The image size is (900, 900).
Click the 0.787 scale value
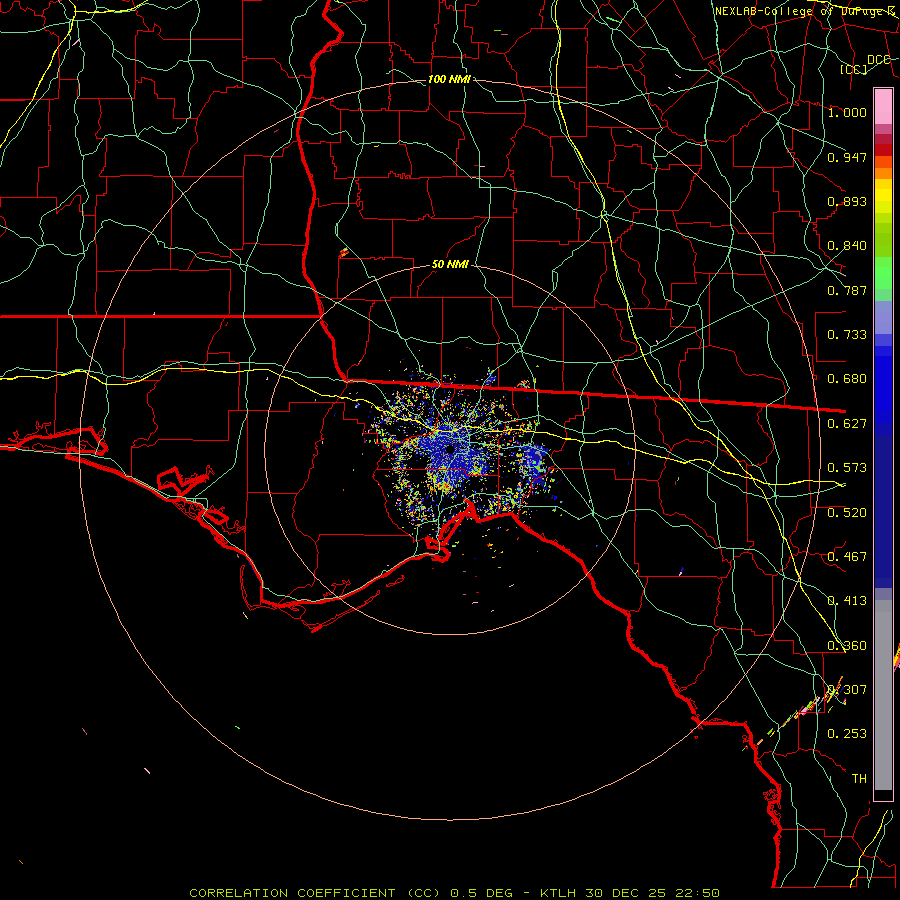point(847,290)
